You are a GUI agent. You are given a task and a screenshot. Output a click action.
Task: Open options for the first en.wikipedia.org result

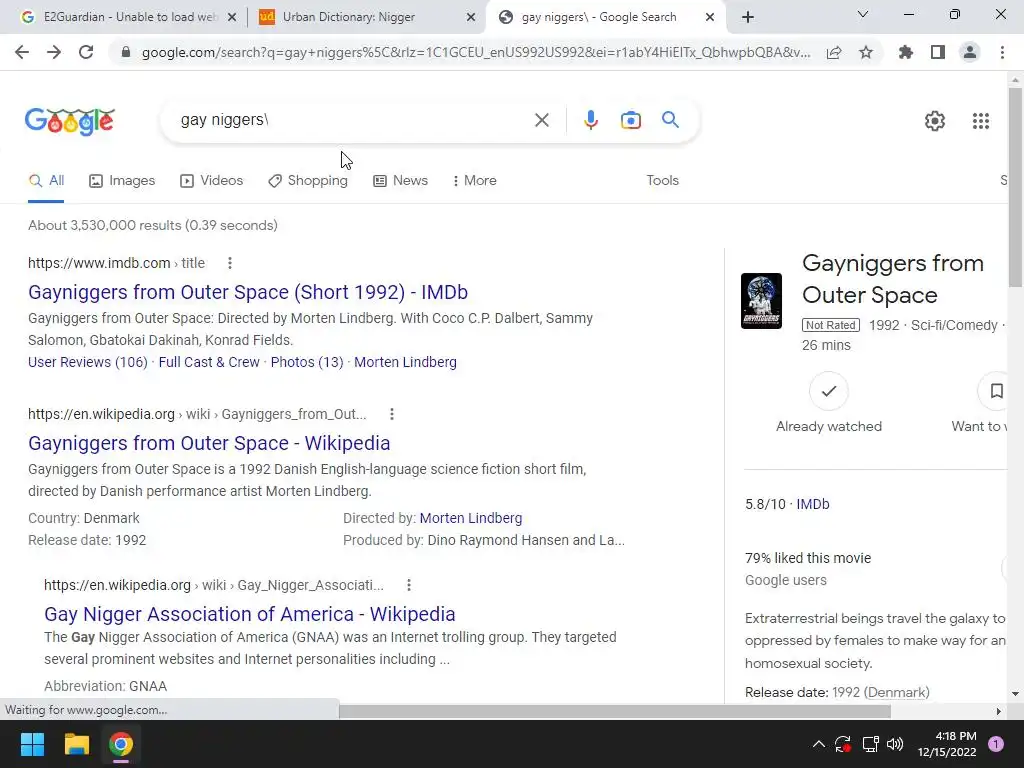pos(391,414)
